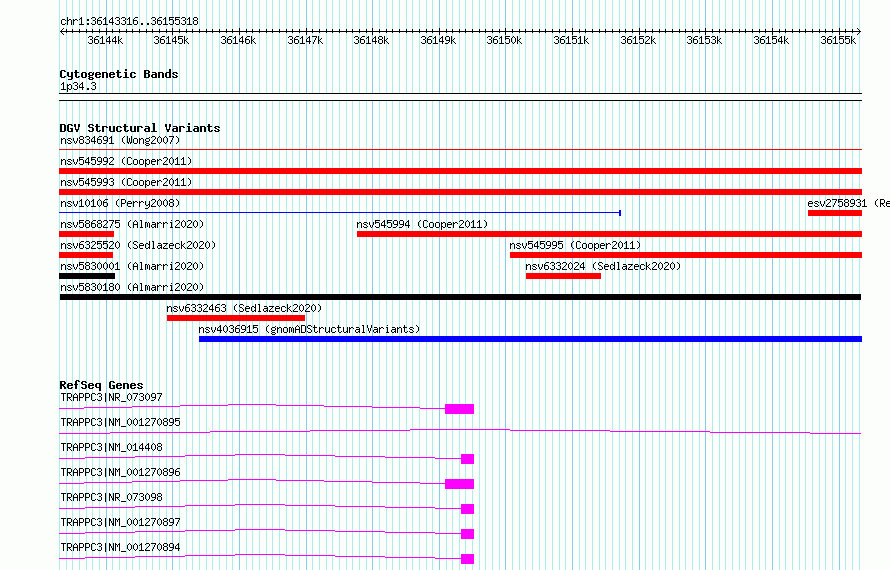Select the TRAPPC3|NR_073098 transcript label
The image size is (890, 570).
111,497
